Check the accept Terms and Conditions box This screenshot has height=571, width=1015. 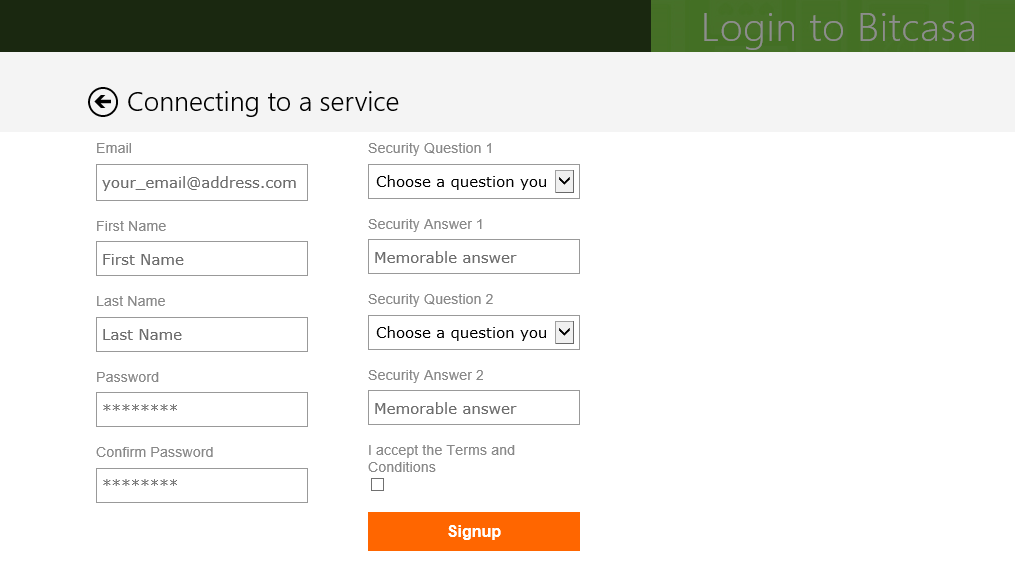pyautogui.click(x=377, y=485)
